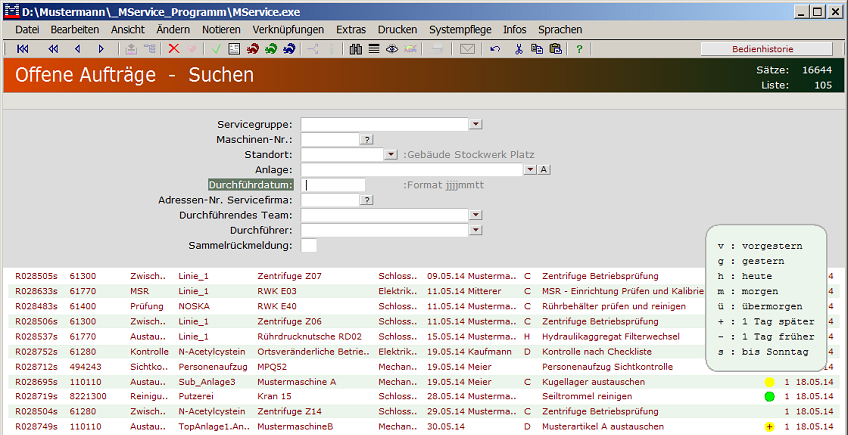The image size is (848, 435).
Task: Click the green status circle in the Putzerei row
Action: pos(770,397)
